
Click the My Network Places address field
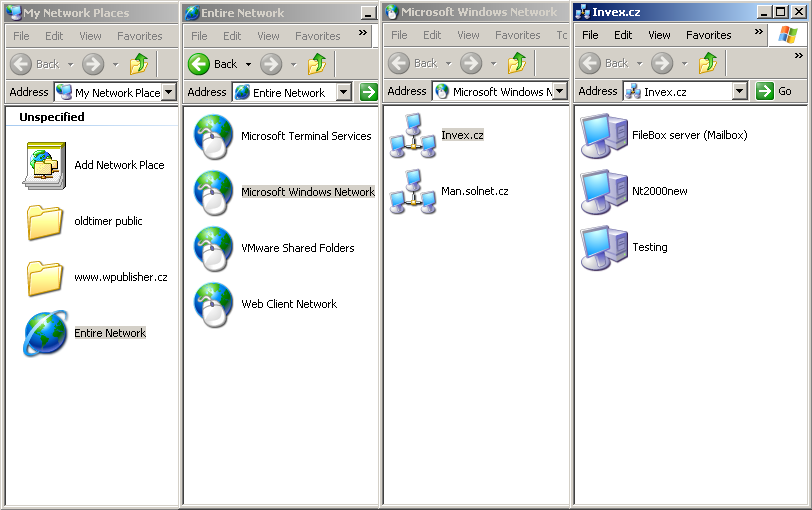pyautogui.click(x=114, y=92)
